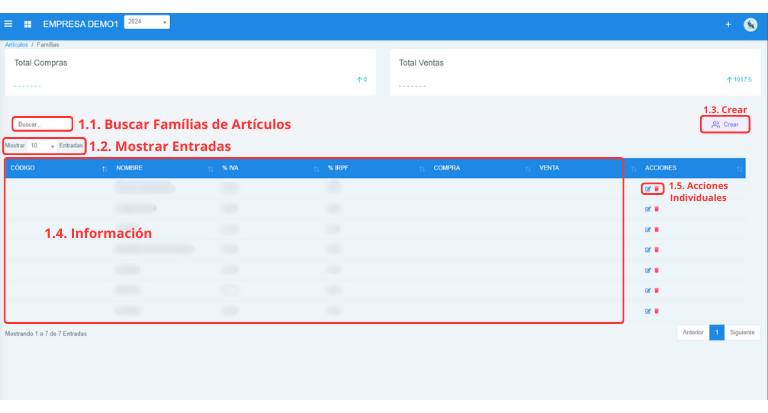
Task: Sort table by ACCIONES column
Action: (693, 168)
